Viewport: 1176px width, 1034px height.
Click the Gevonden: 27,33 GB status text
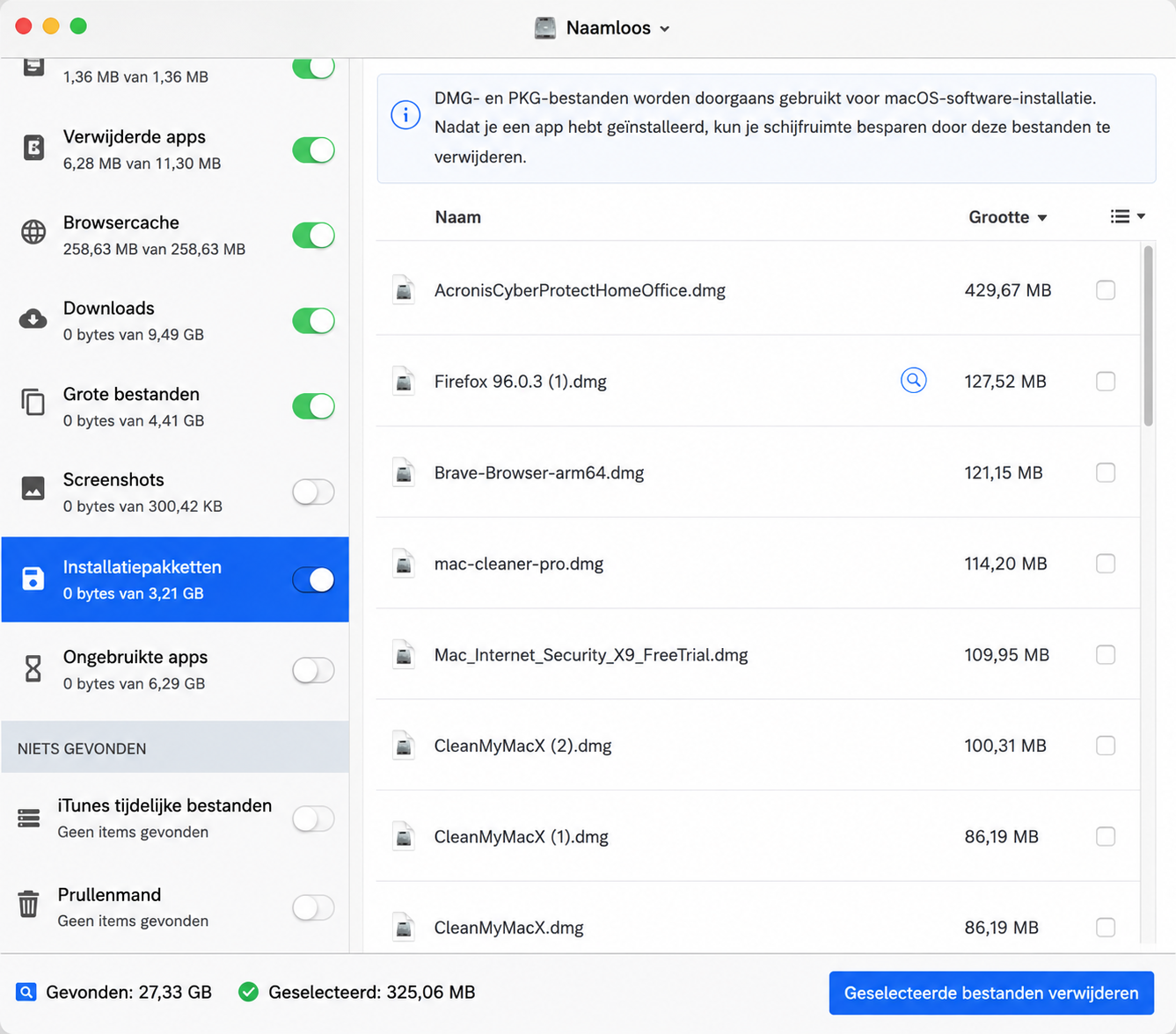128,993
